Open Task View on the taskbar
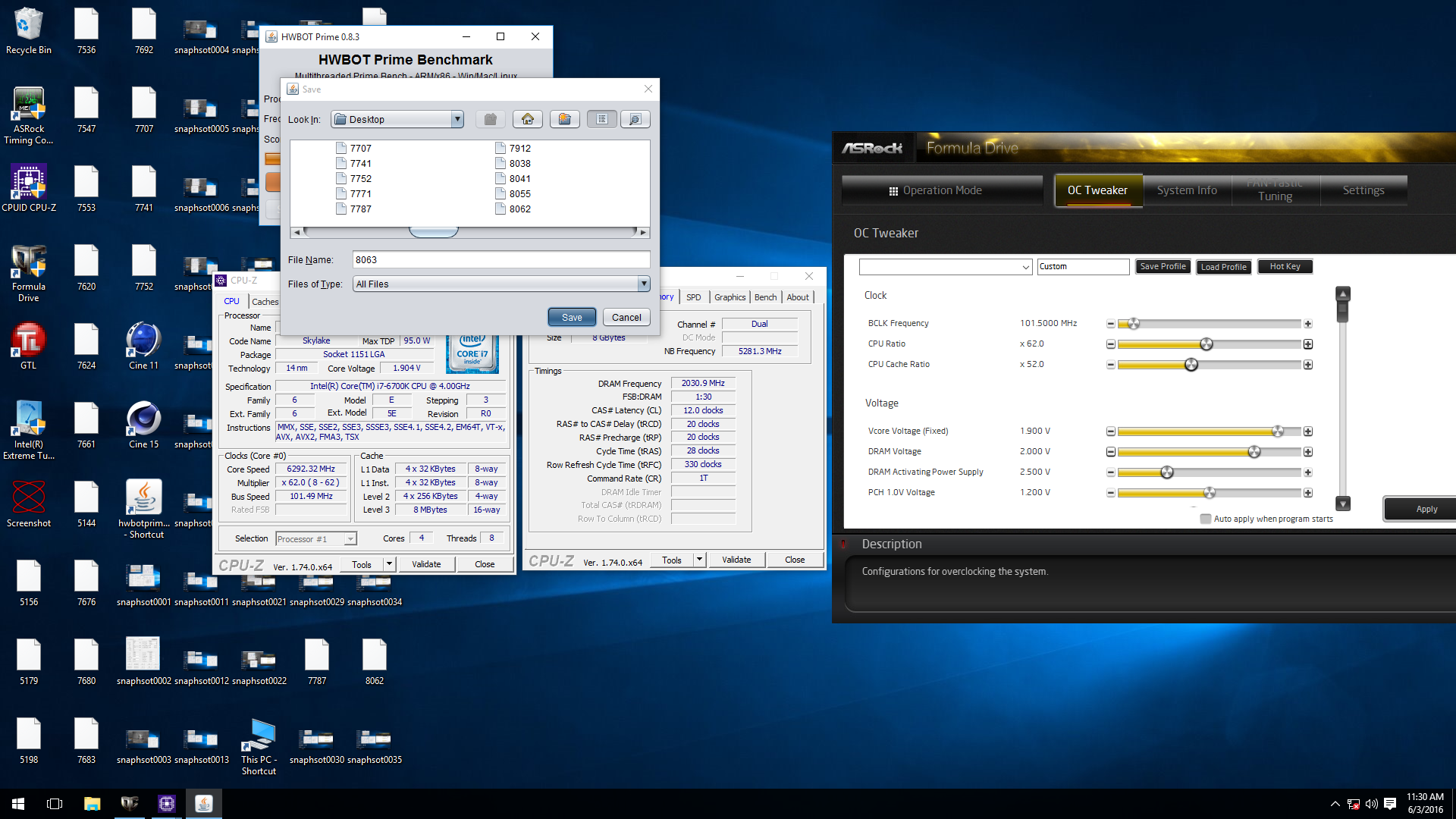 click(x=55, y=804)
